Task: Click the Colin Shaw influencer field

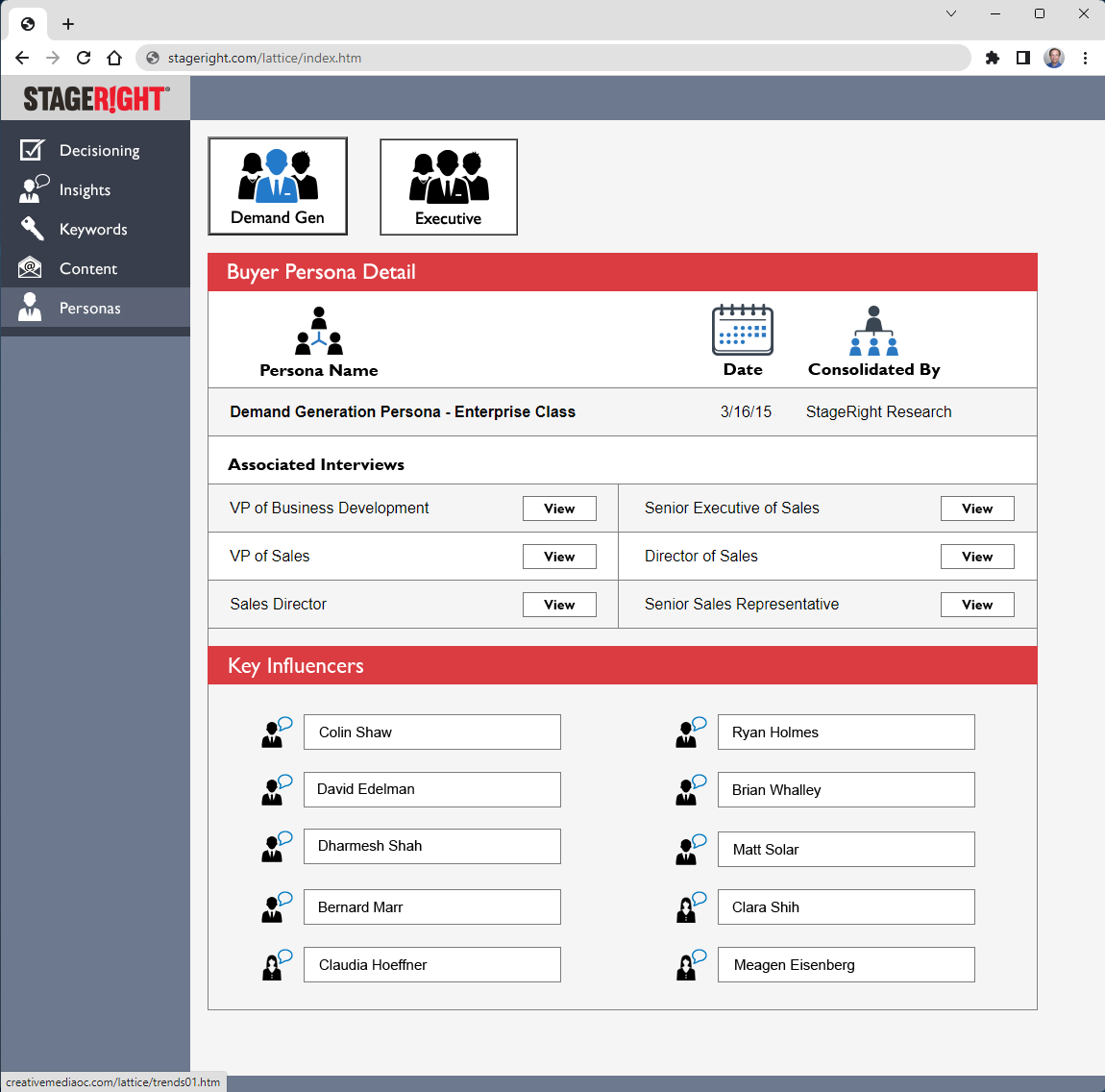Action: tap(432, 732)
